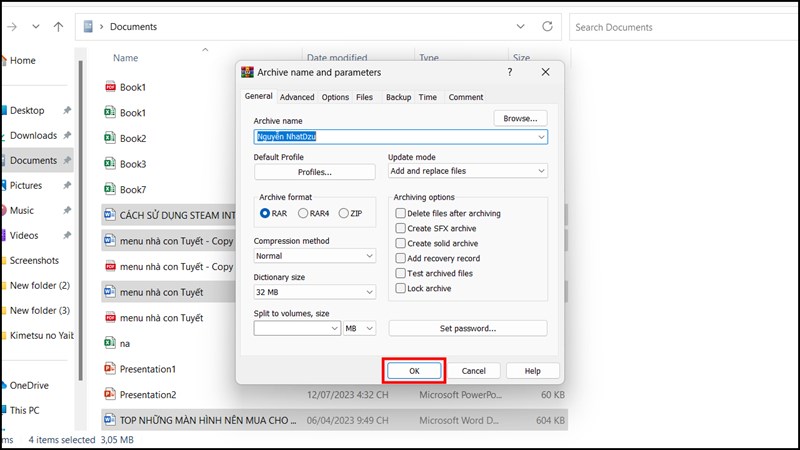The image size is (800, 450).
Task: Click Set password... button
Action: (468, 328)
